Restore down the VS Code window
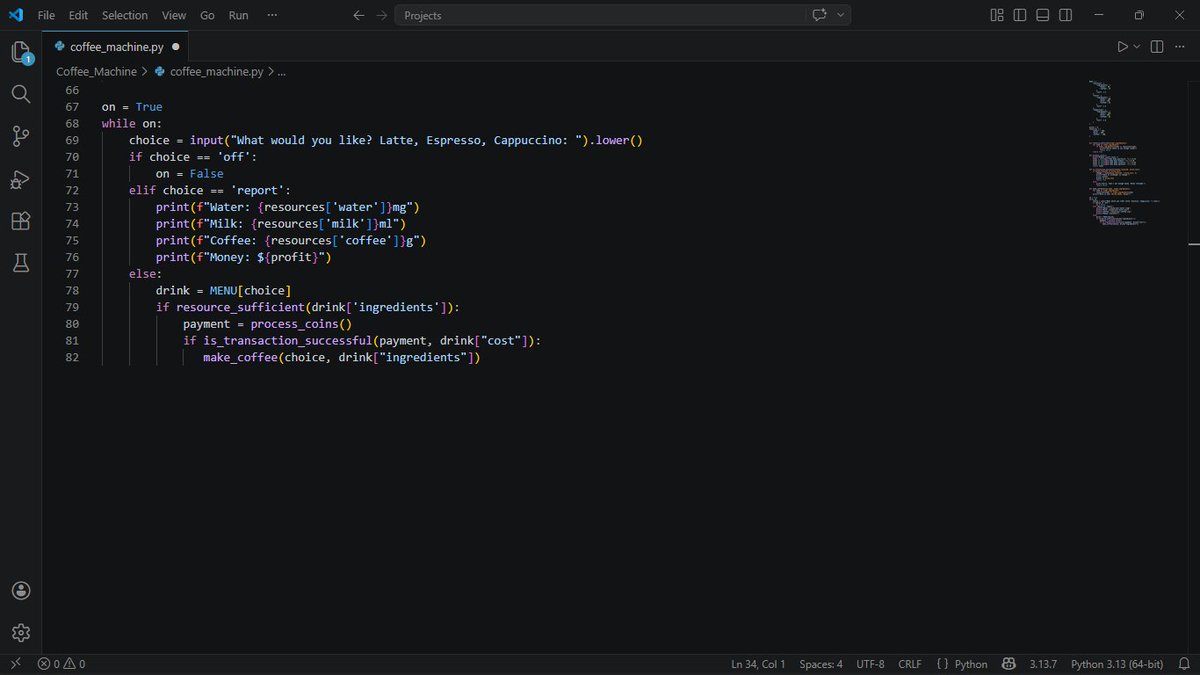 coord(1138,15)
